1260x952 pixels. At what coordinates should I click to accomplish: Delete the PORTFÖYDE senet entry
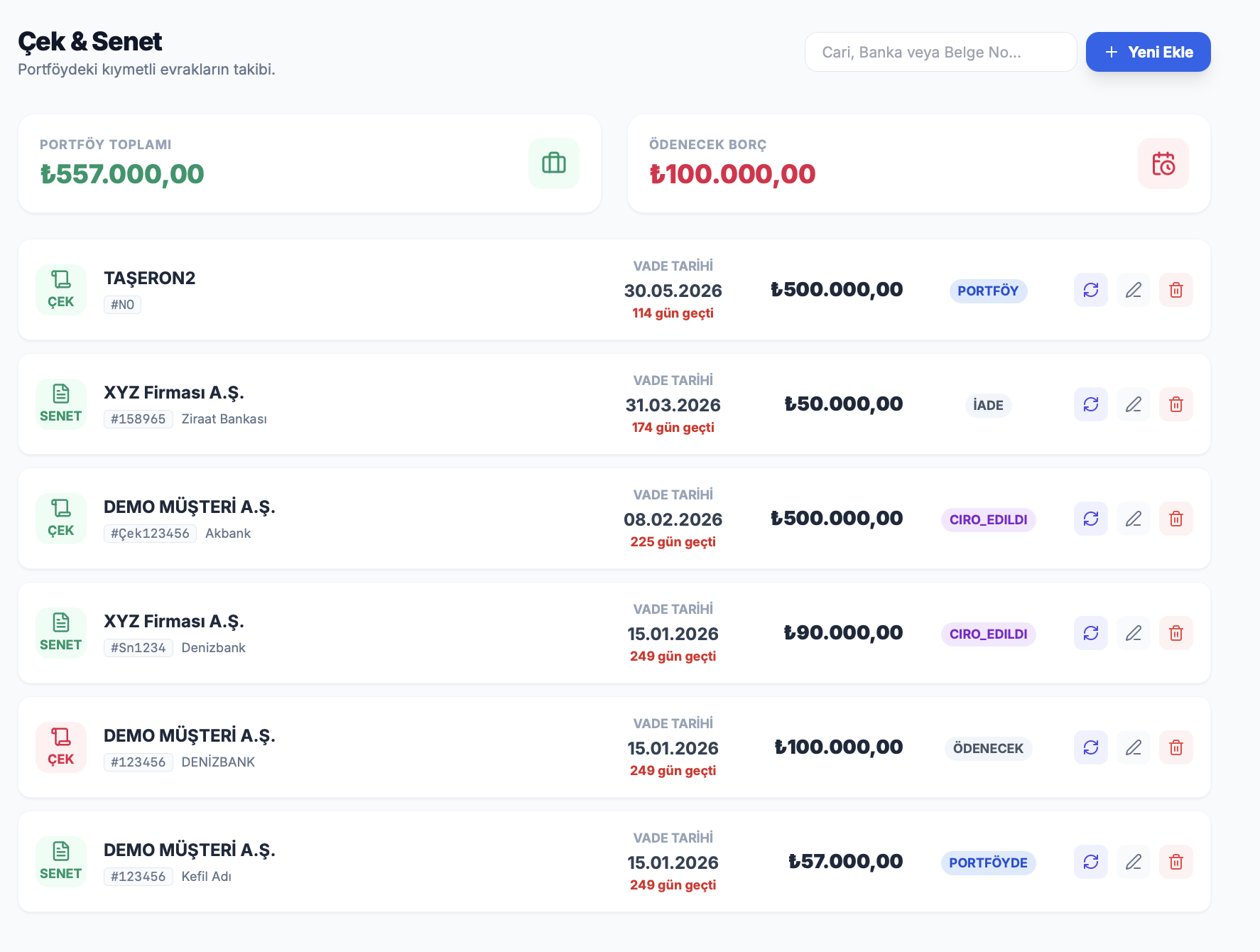1175,862
